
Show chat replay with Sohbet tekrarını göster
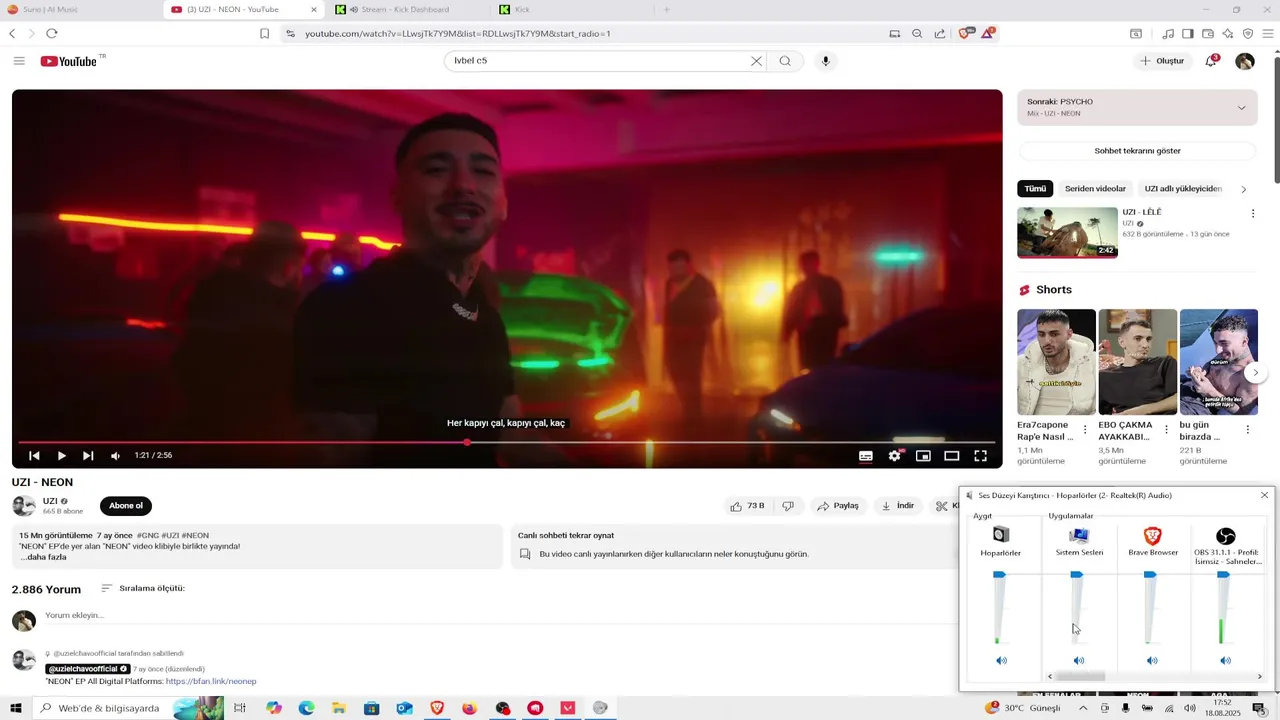[1137, 151]
